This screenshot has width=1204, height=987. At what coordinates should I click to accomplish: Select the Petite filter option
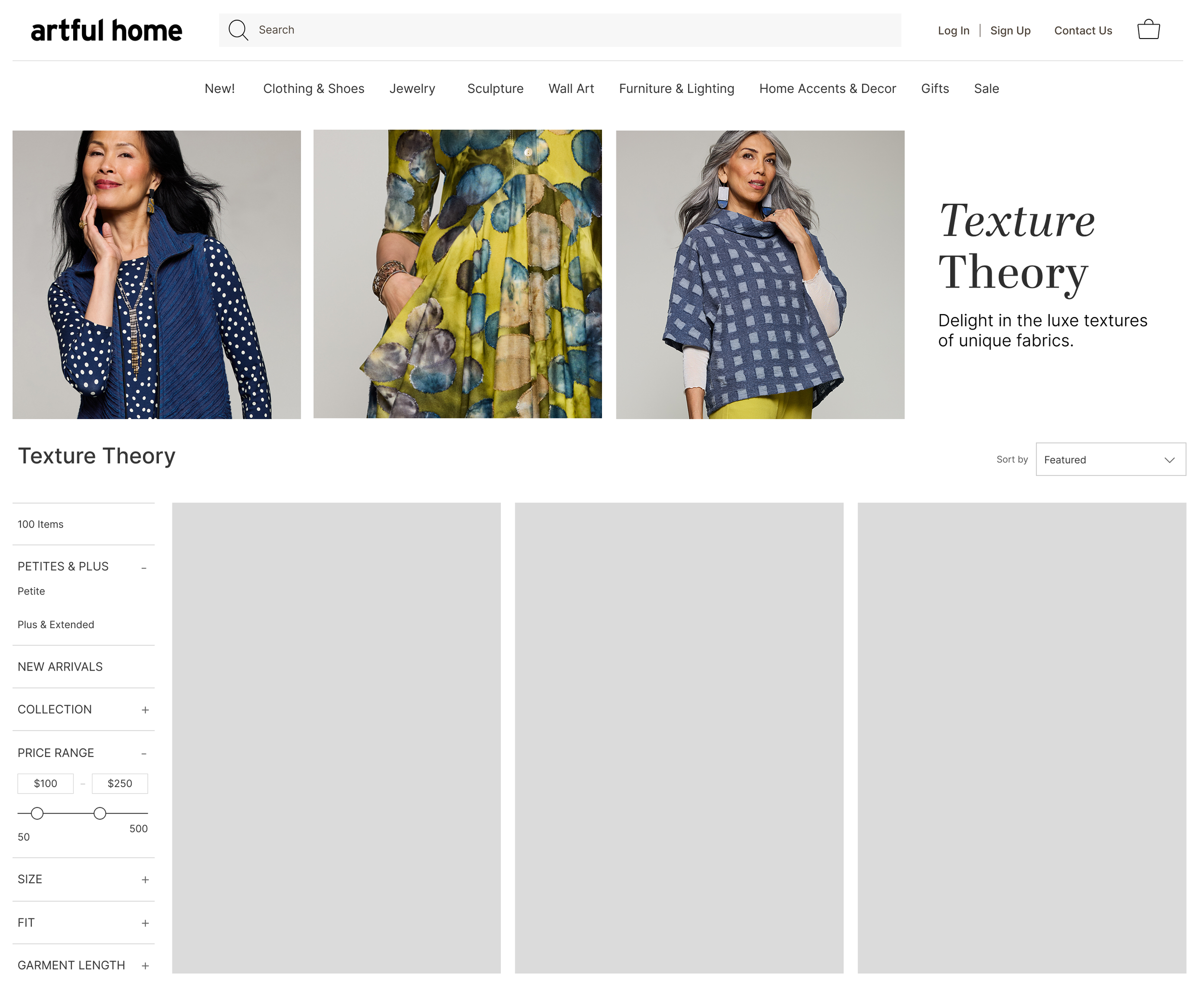coord(31,592)
